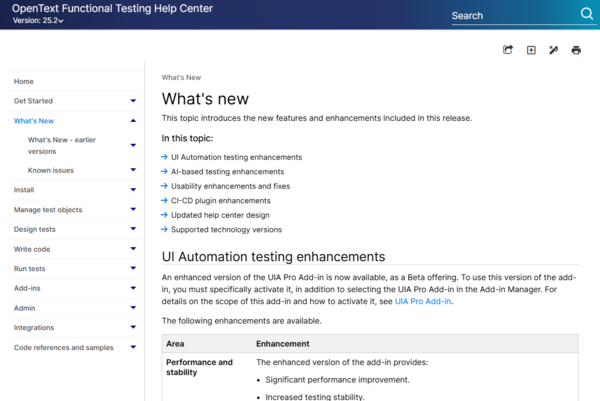Screen dimensions: 600x401
Task: Click the share topic icon
Action: (508, 50)
